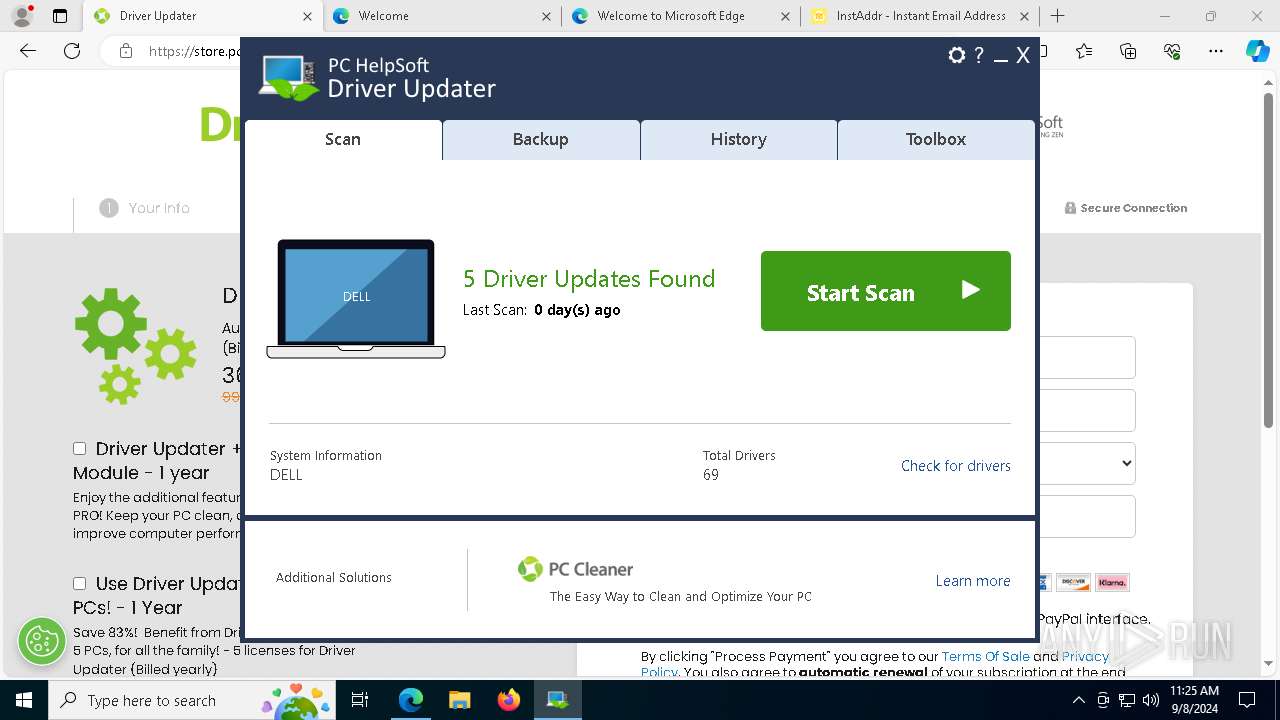Open Edge Collections icon

tap(1128, 52)
